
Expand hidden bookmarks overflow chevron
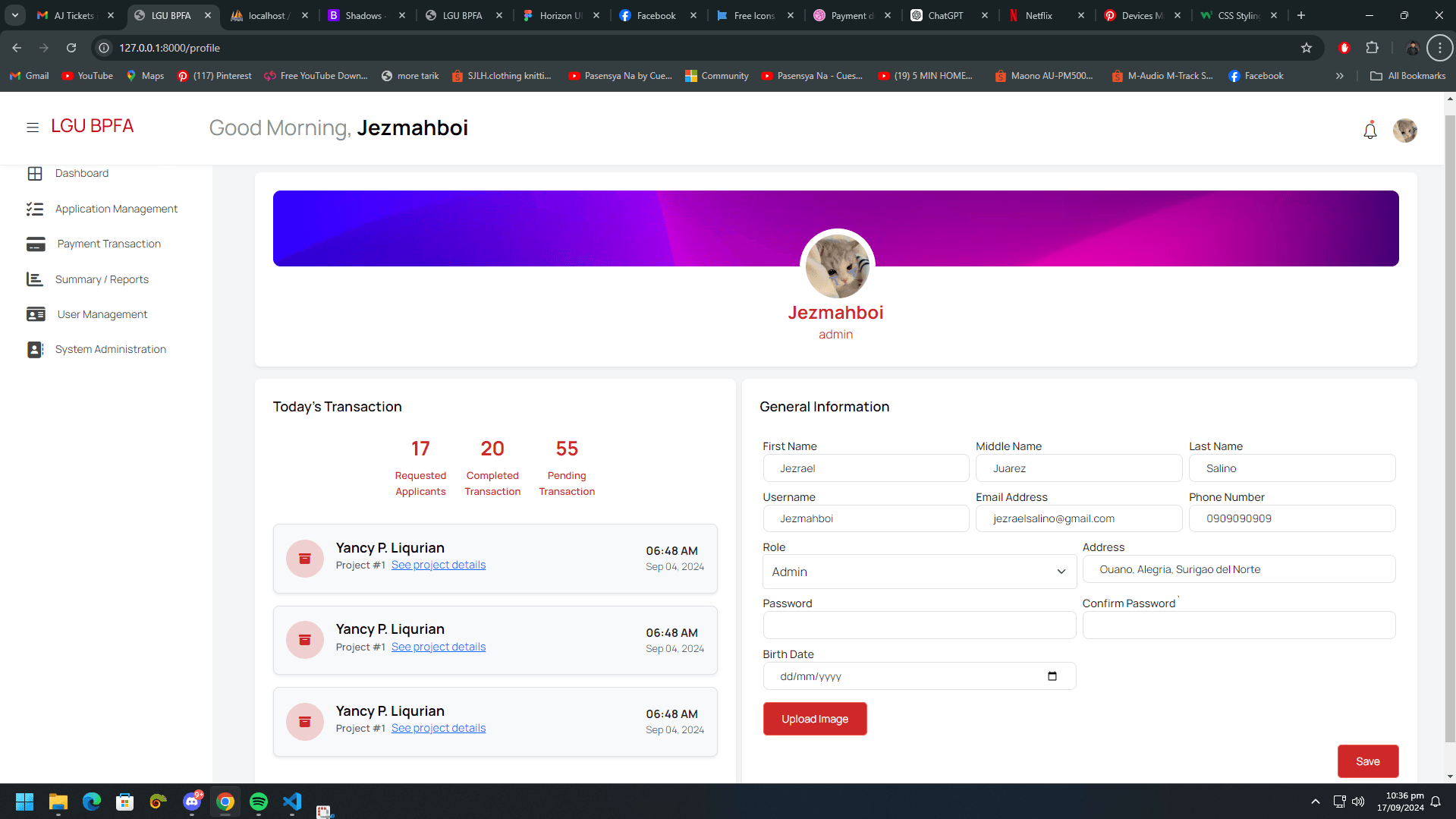pos(1339,76)
